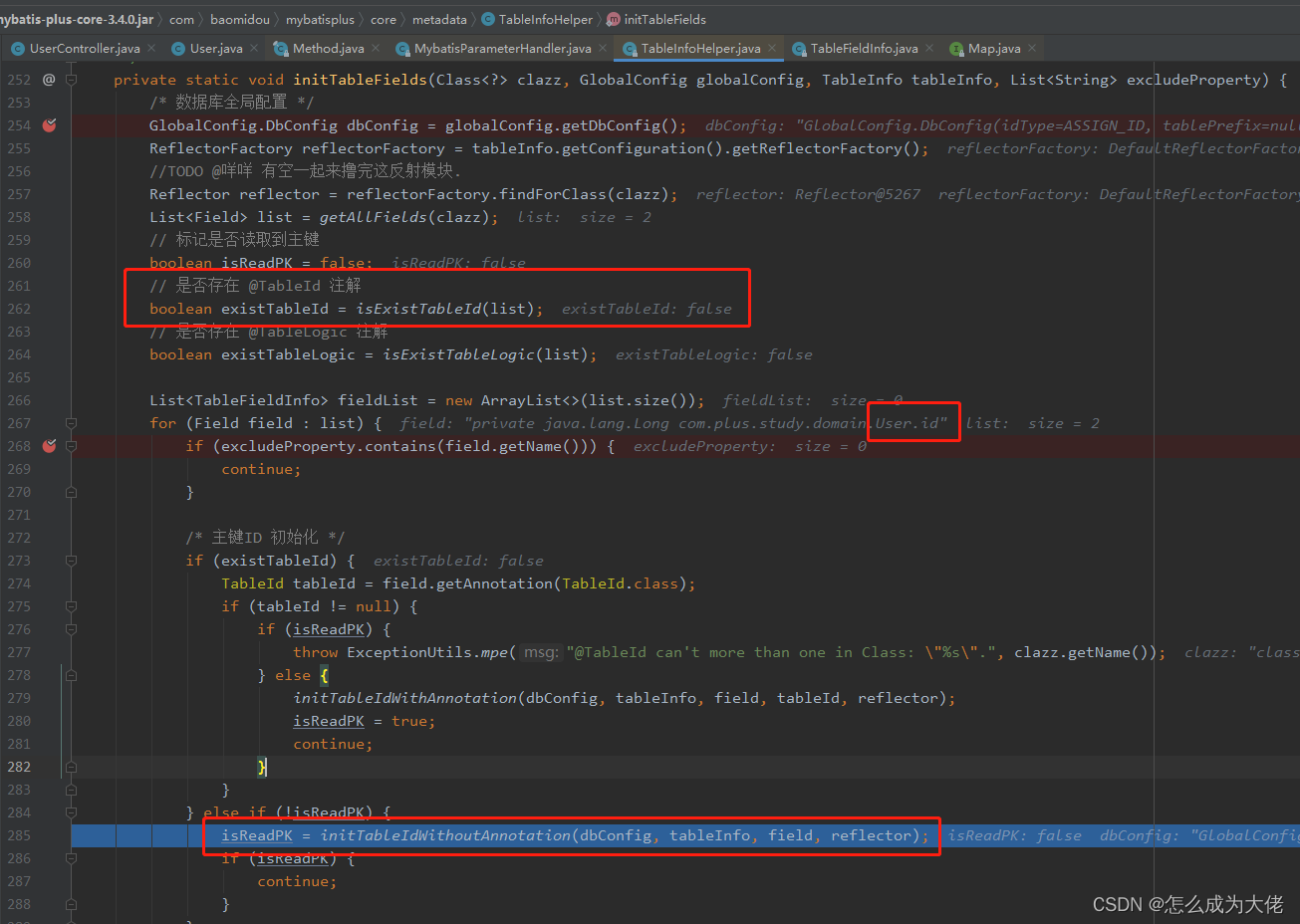Toggle the breakpoint on line 268
This screenshot has width=1300, height=924.
(49, 446)
